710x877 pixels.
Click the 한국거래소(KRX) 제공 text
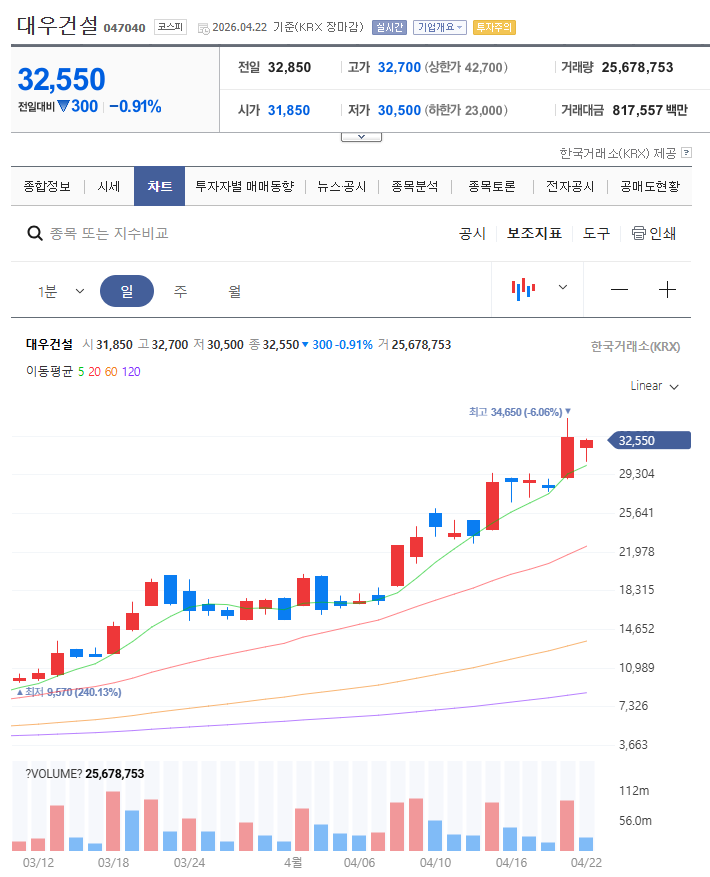coord(618,153)
